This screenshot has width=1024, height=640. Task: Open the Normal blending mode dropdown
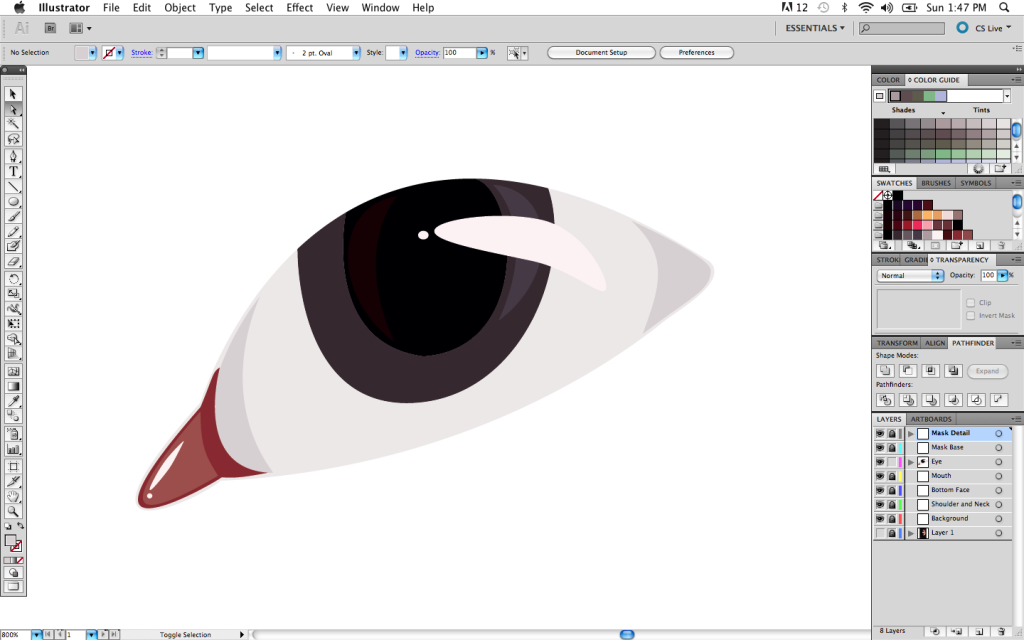point(910,275)
